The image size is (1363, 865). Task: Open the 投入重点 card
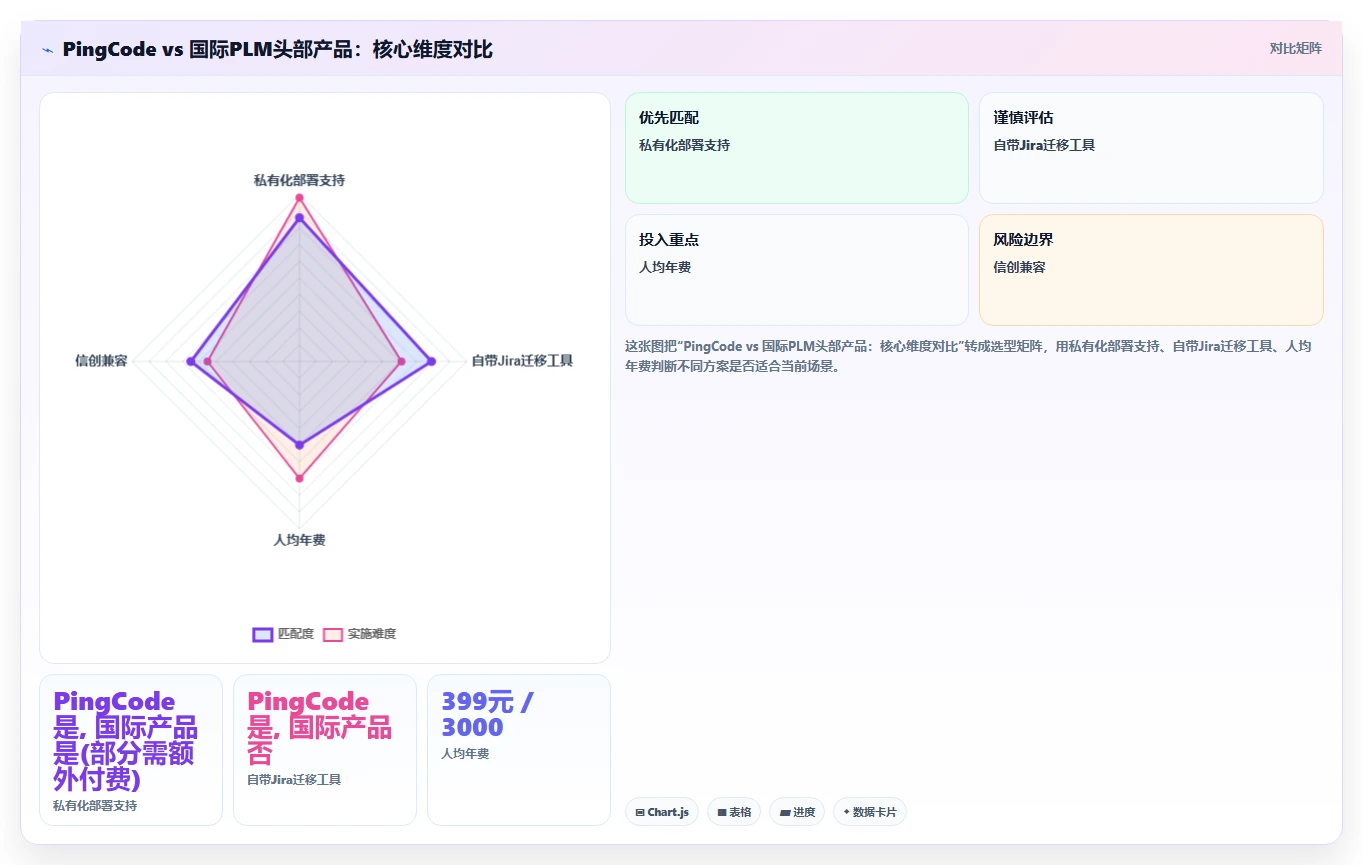coord(797,270)
